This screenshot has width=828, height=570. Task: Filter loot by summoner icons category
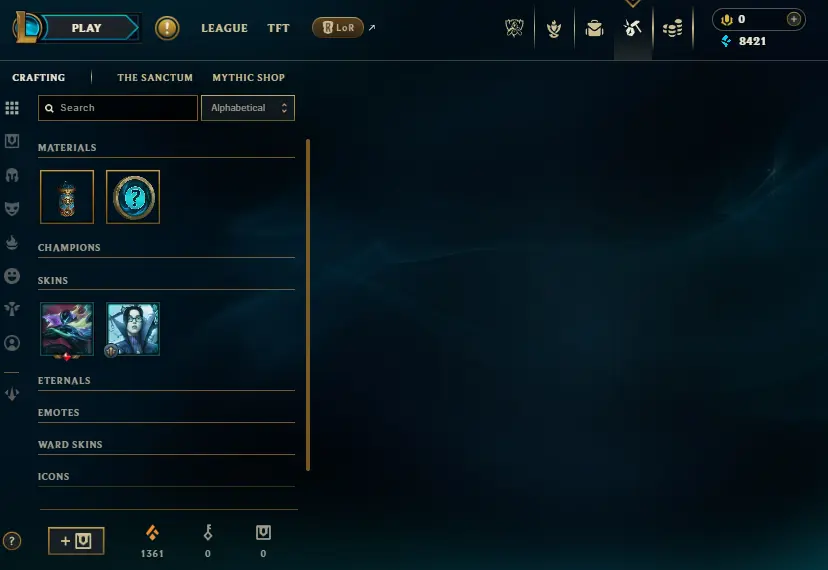tap(12, 343)
